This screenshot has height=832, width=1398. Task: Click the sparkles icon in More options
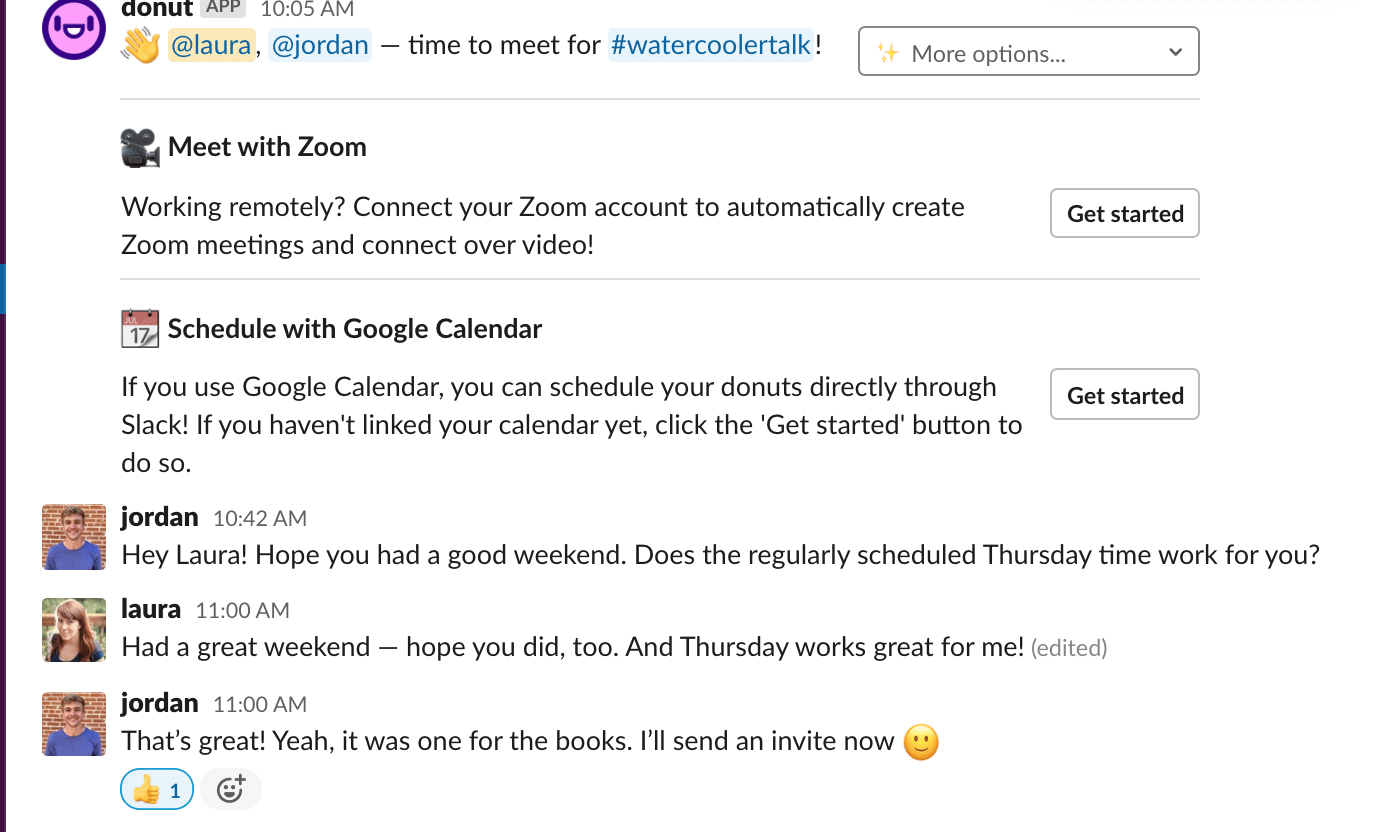[x=888, y=53]
